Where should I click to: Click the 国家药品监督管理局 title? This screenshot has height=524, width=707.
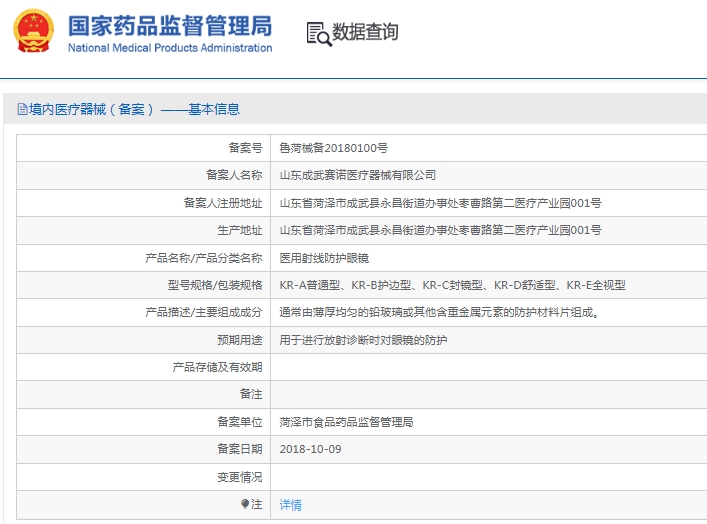(x=170, y=26)
